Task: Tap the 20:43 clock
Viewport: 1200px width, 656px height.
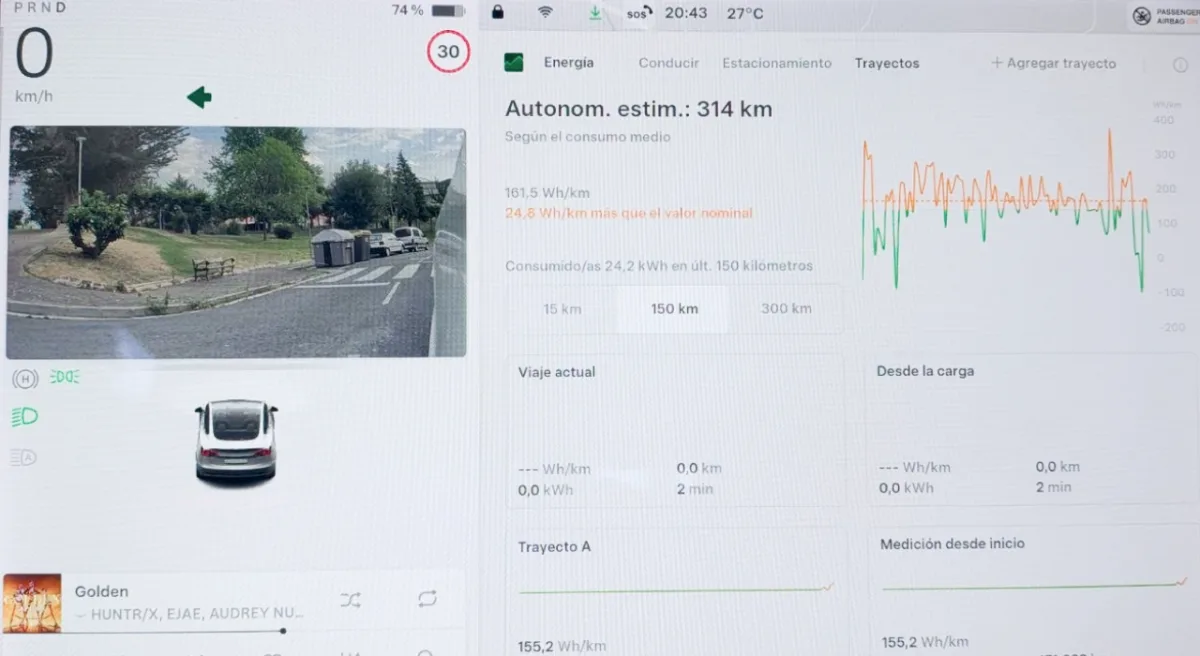Action: pos(685,13)
